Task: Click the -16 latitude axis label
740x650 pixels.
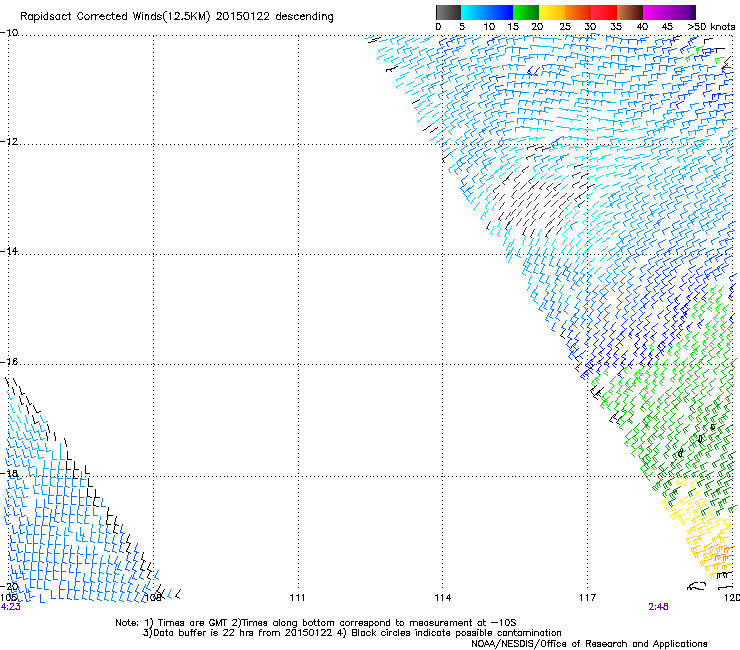Action: tap(9, 362)
